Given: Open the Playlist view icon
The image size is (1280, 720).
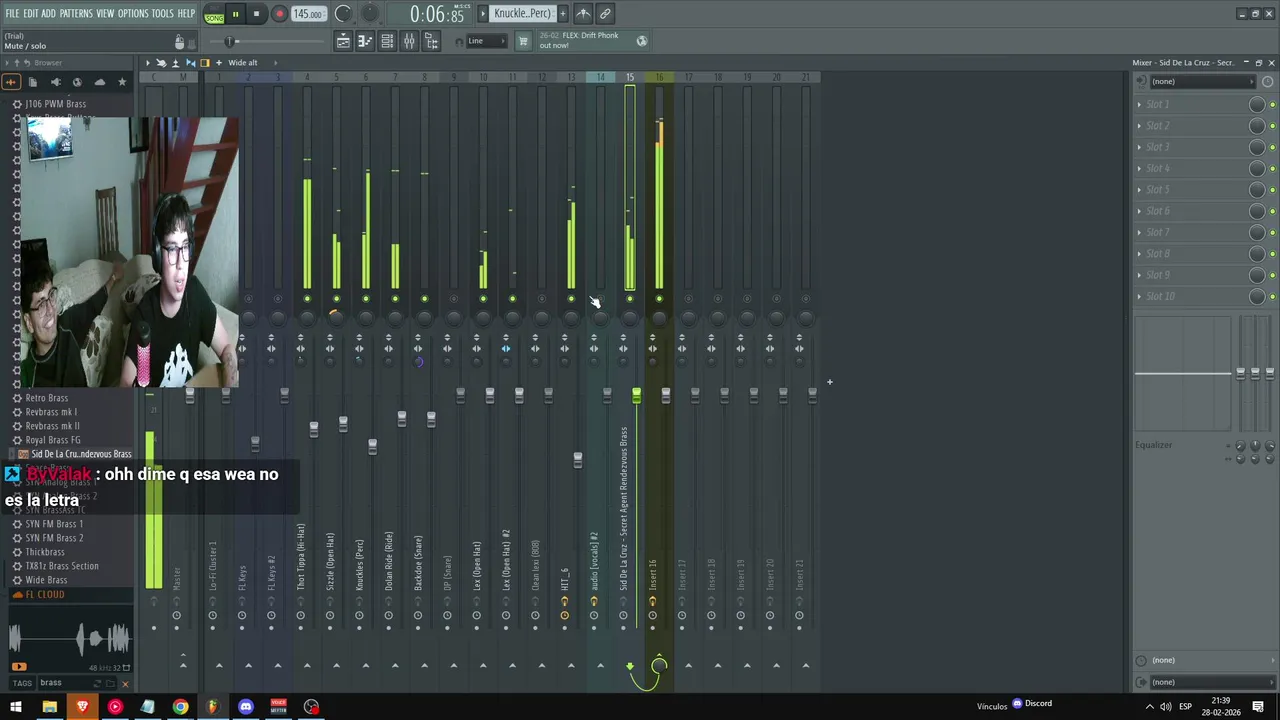Looking at the screenshot, I should [x=343, y=41].
